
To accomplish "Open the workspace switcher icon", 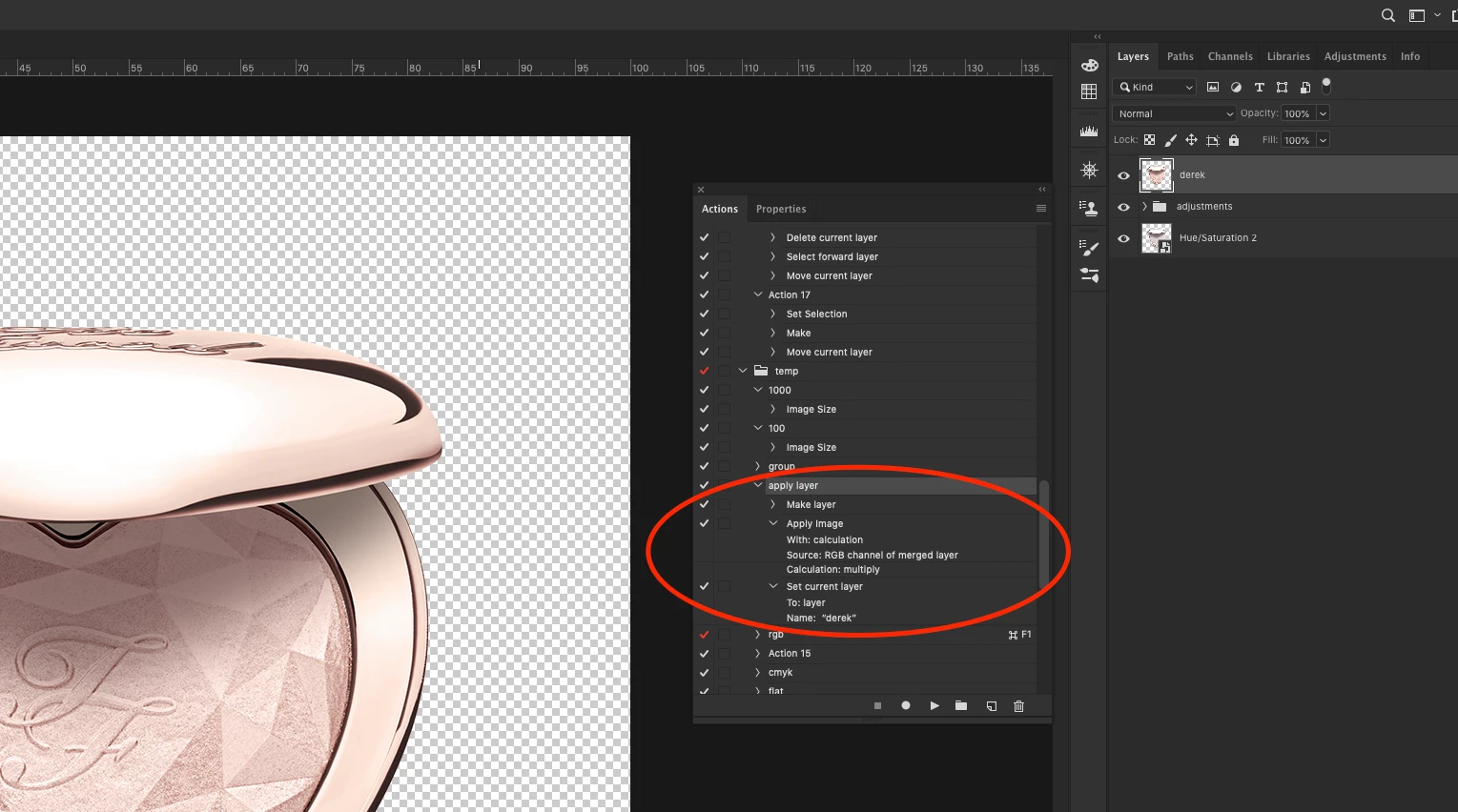I will coord(1417,15).
